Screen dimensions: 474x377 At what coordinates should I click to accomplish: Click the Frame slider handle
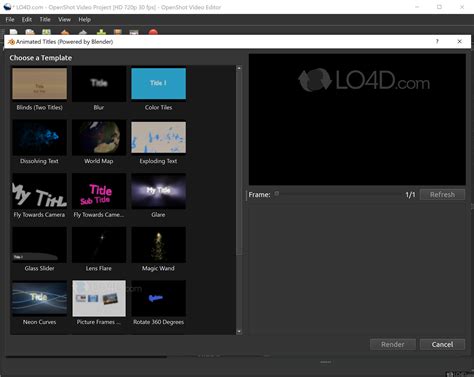pyautogui.click(x=277, y=194)
